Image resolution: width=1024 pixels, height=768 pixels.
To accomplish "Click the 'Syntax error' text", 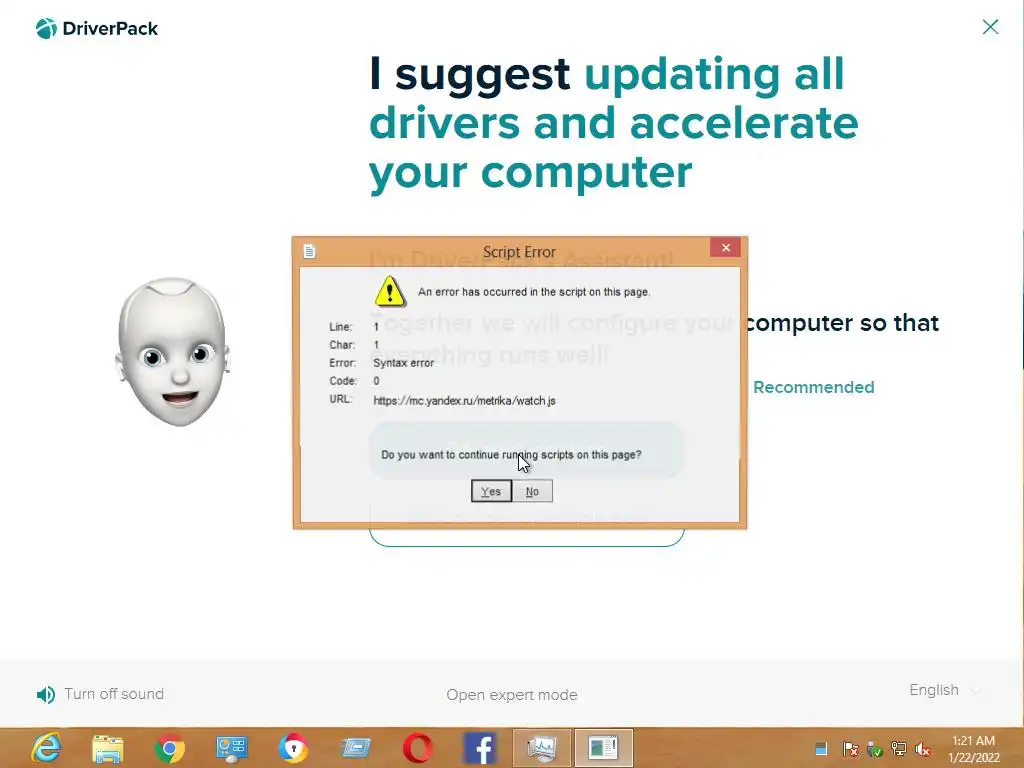I will 404,362.
